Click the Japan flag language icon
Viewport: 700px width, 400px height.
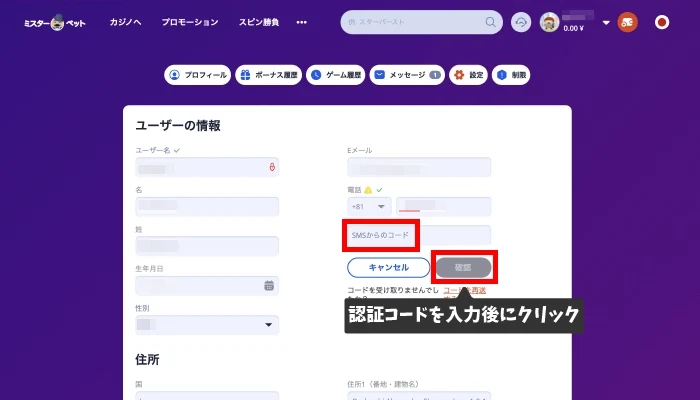pyautogui.click(x=662, y=22)
